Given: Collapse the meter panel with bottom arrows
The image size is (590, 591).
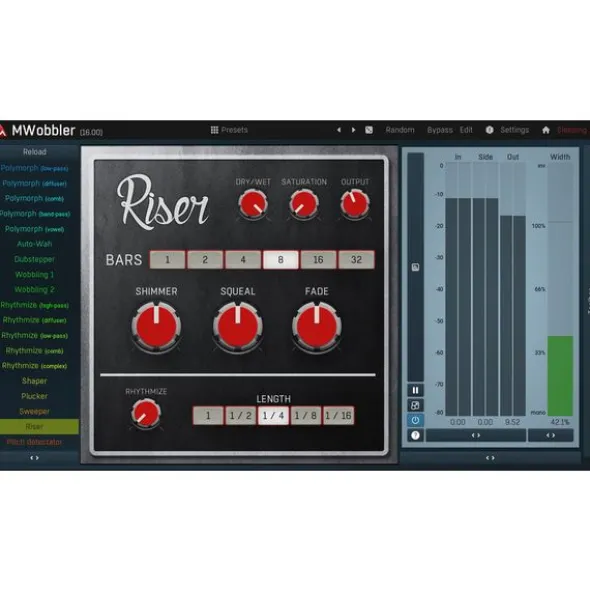Looking at the screenshot, I should pos(490,458).
